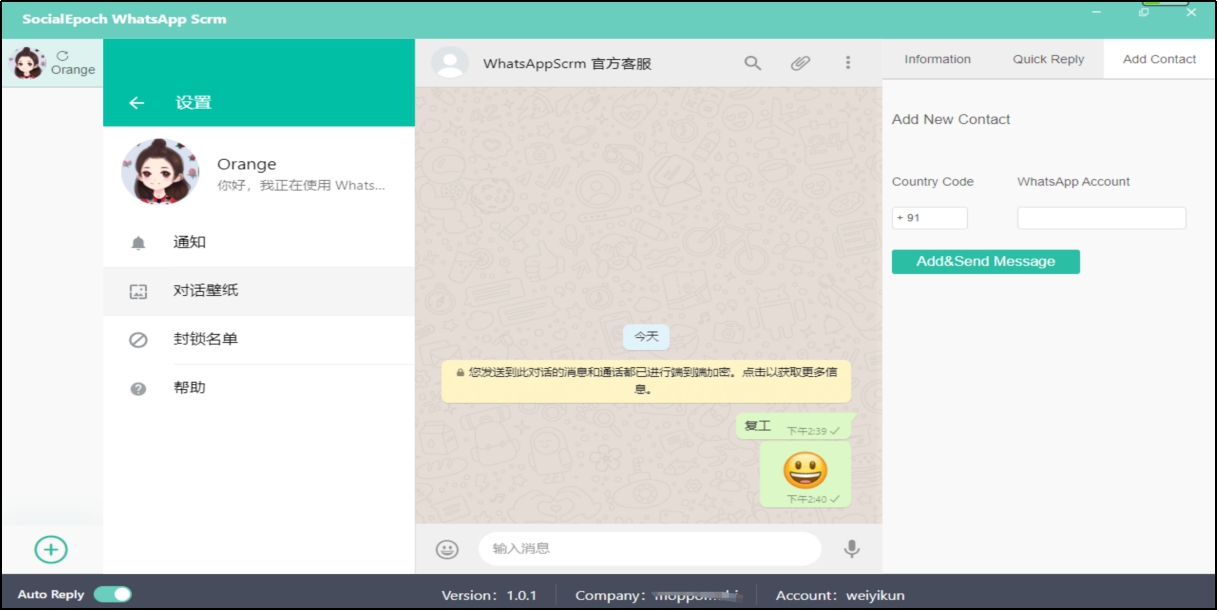
Task: Click the chat contact avatar in header
Action: 450,63
